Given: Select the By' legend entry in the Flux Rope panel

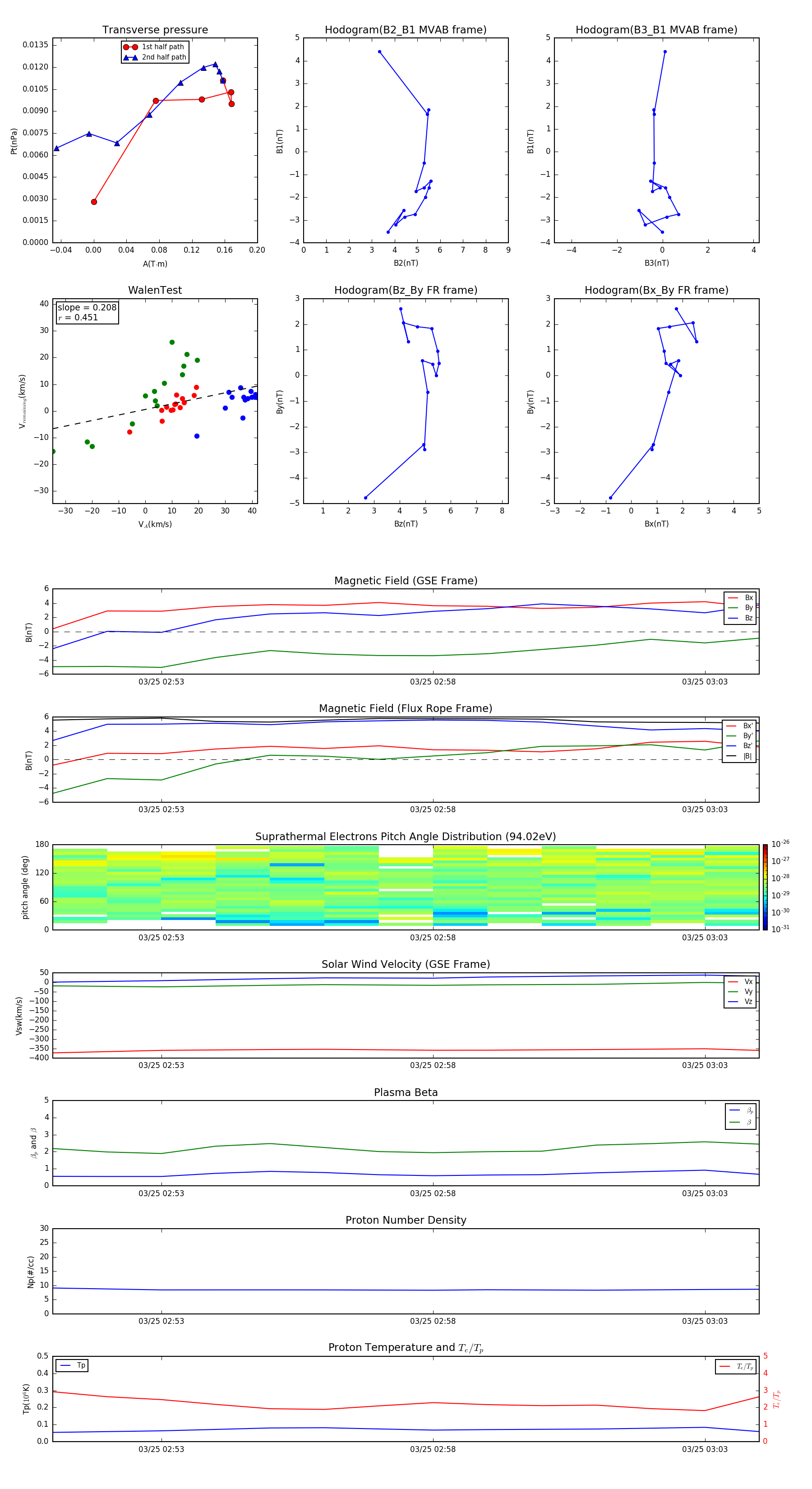Looking at the screenshot, I should coord(739,736).
